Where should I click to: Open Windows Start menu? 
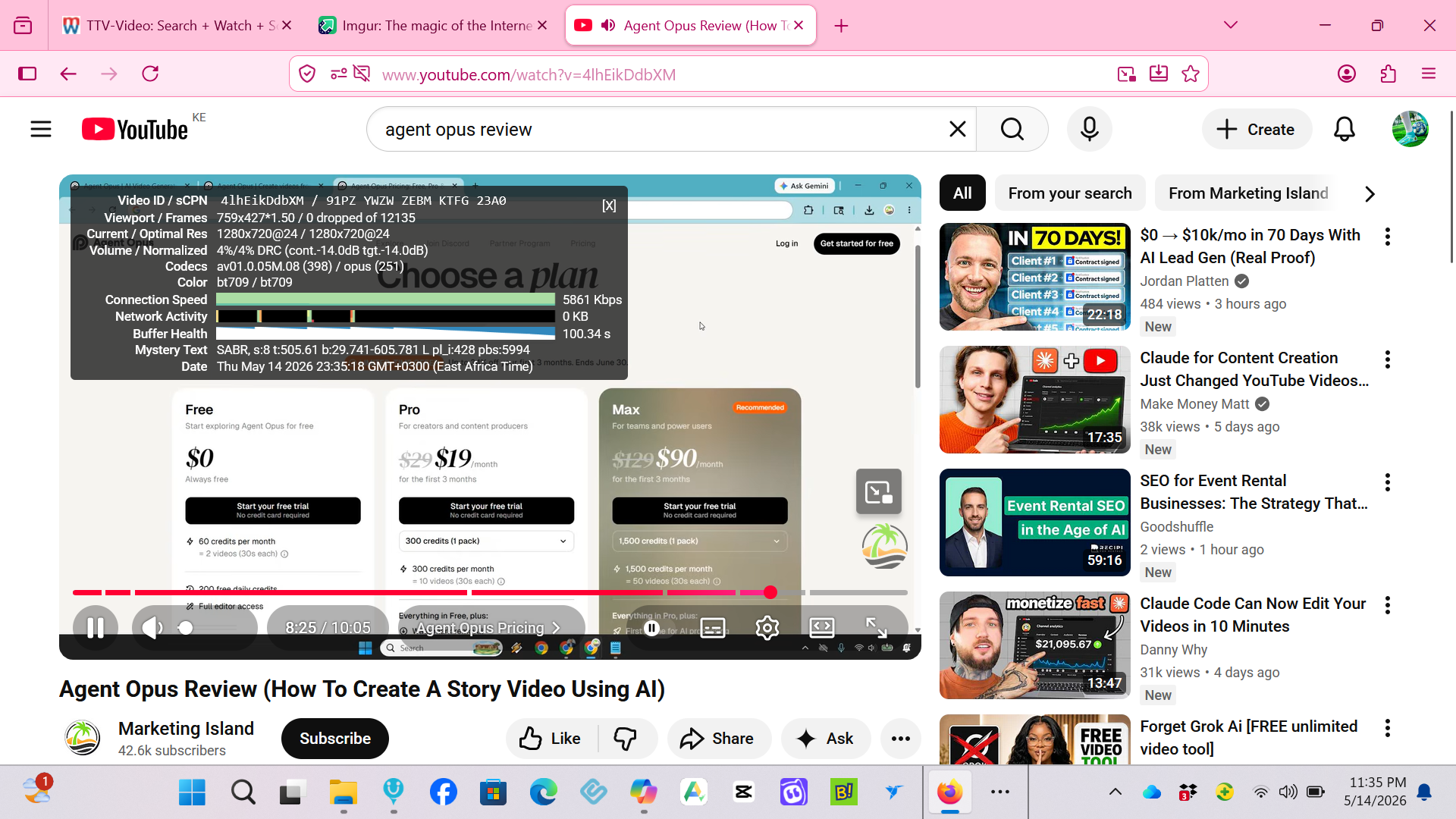pos(192,792)
